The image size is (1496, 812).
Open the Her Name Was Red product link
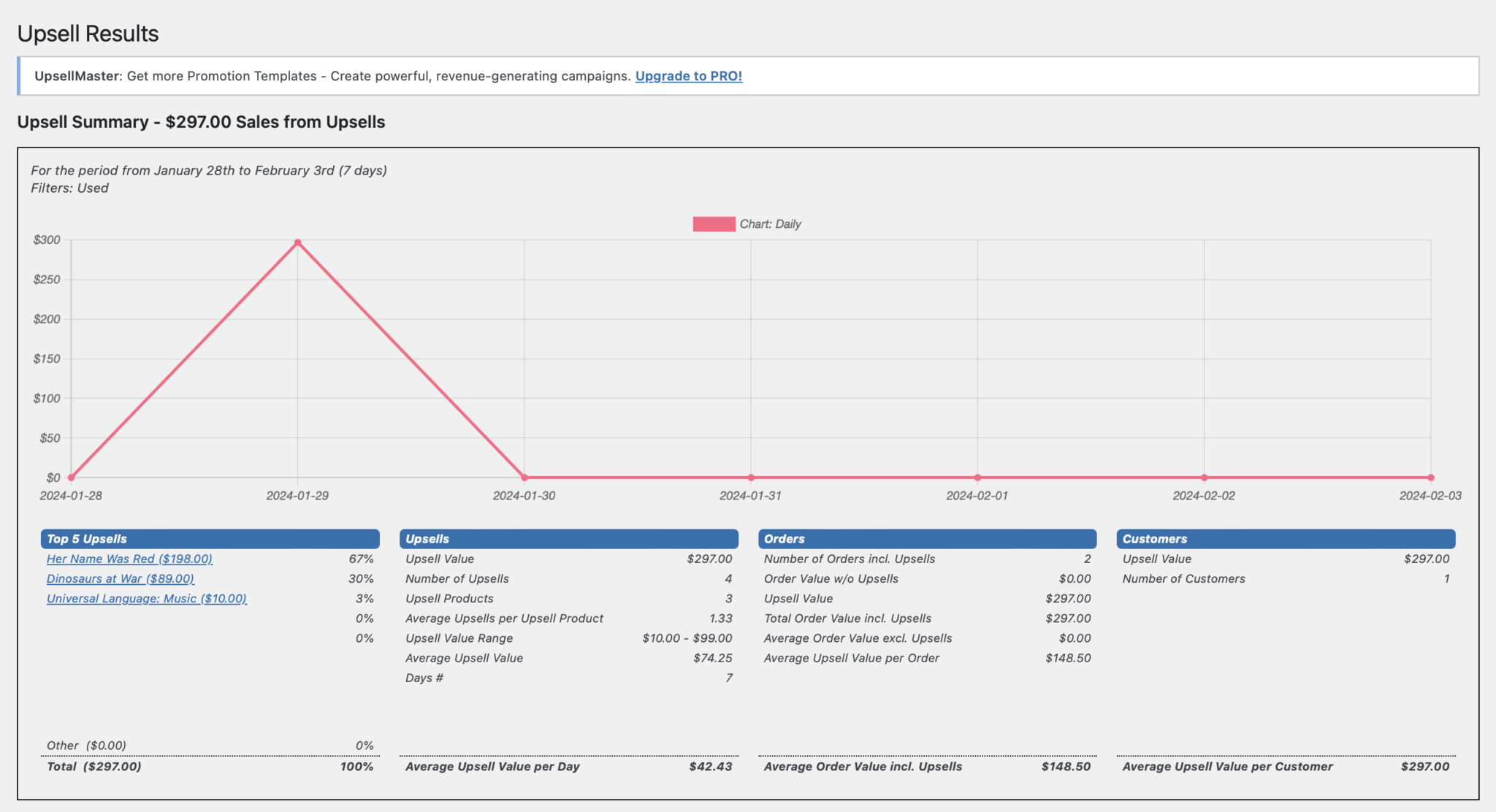129,559
